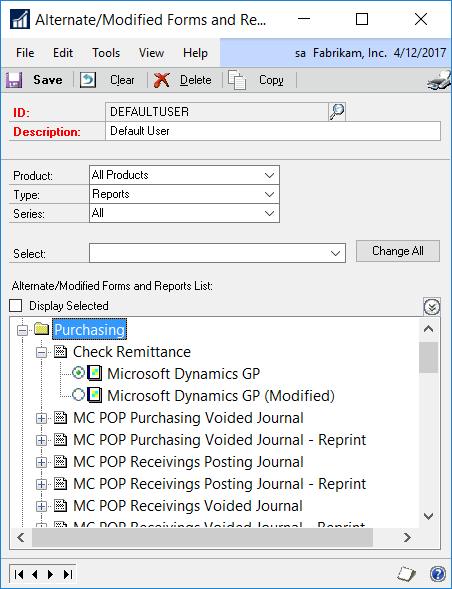The height and width of the screenshot is (589, 452).
Task: Click the Delete button label
Action: coord(195,80)
